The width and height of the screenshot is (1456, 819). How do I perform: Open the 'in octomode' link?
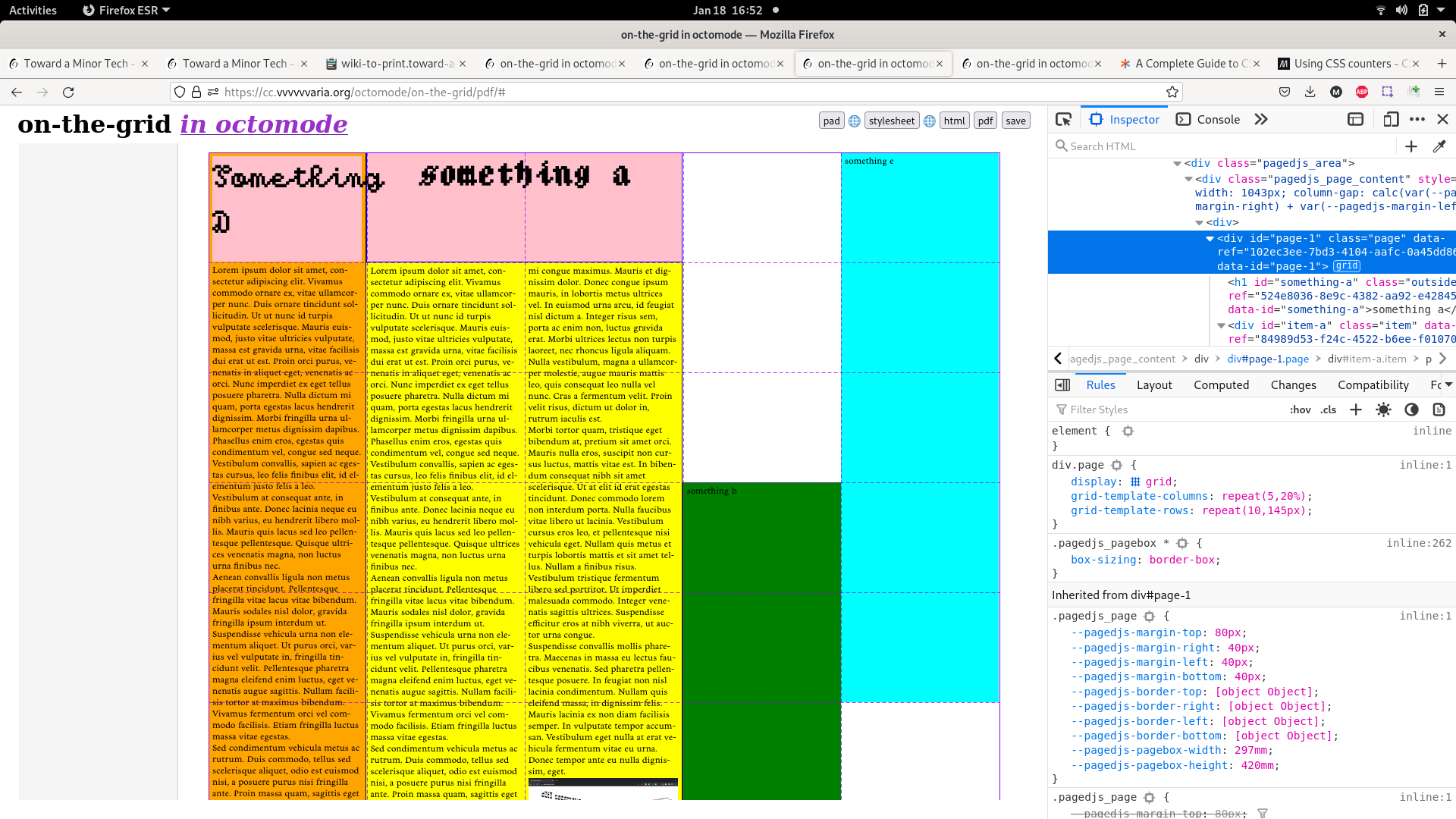pyautogui.click(x=263, y=124)
